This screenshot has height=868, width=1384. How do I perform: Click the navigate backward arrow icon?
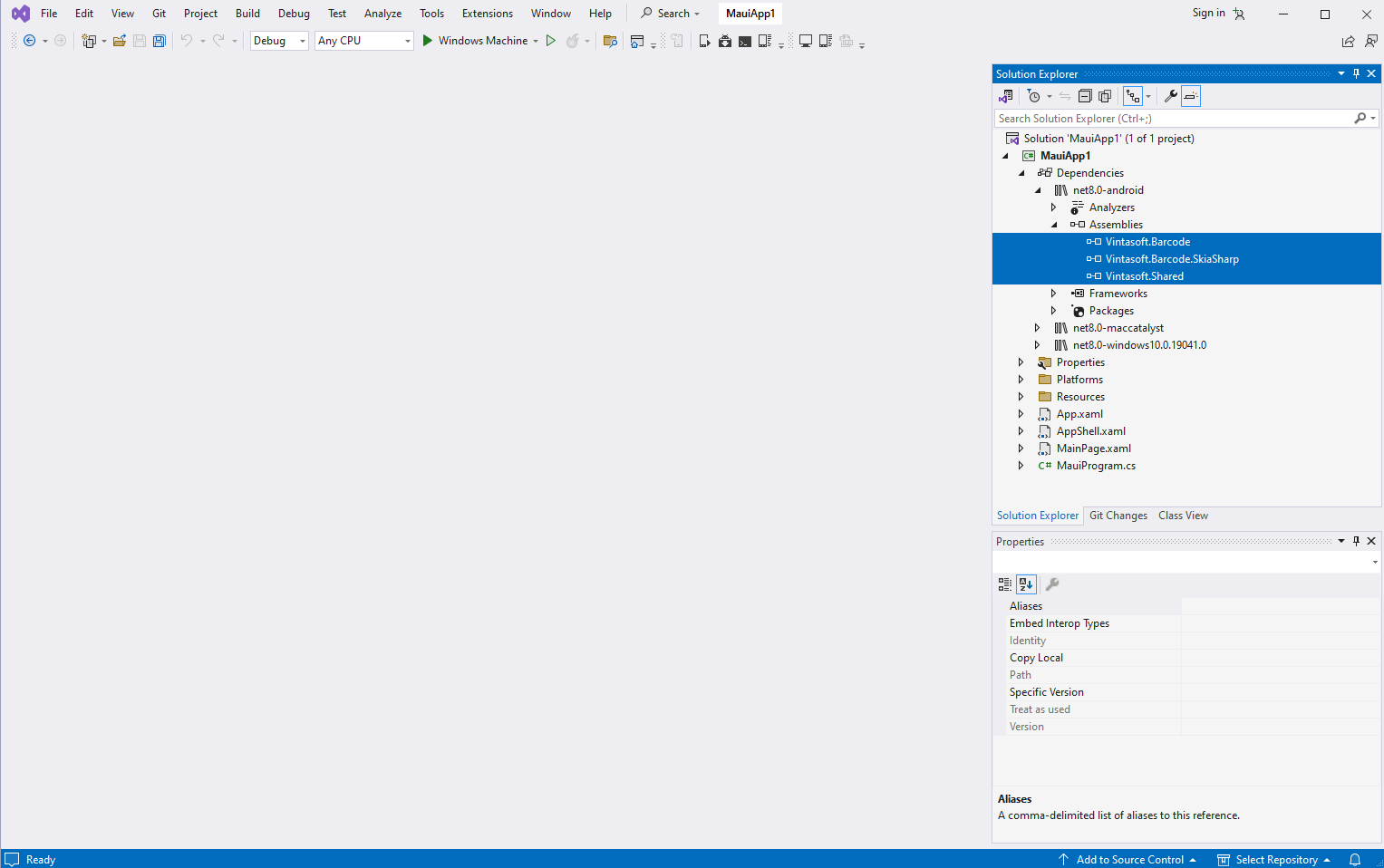coord(29,41)
